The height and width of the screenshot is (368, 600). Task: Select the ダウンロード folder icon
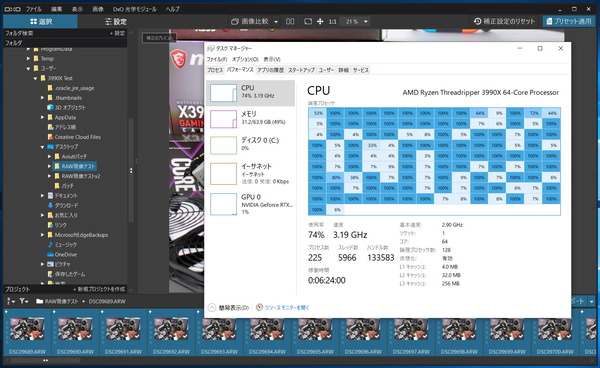pos(50,205)
